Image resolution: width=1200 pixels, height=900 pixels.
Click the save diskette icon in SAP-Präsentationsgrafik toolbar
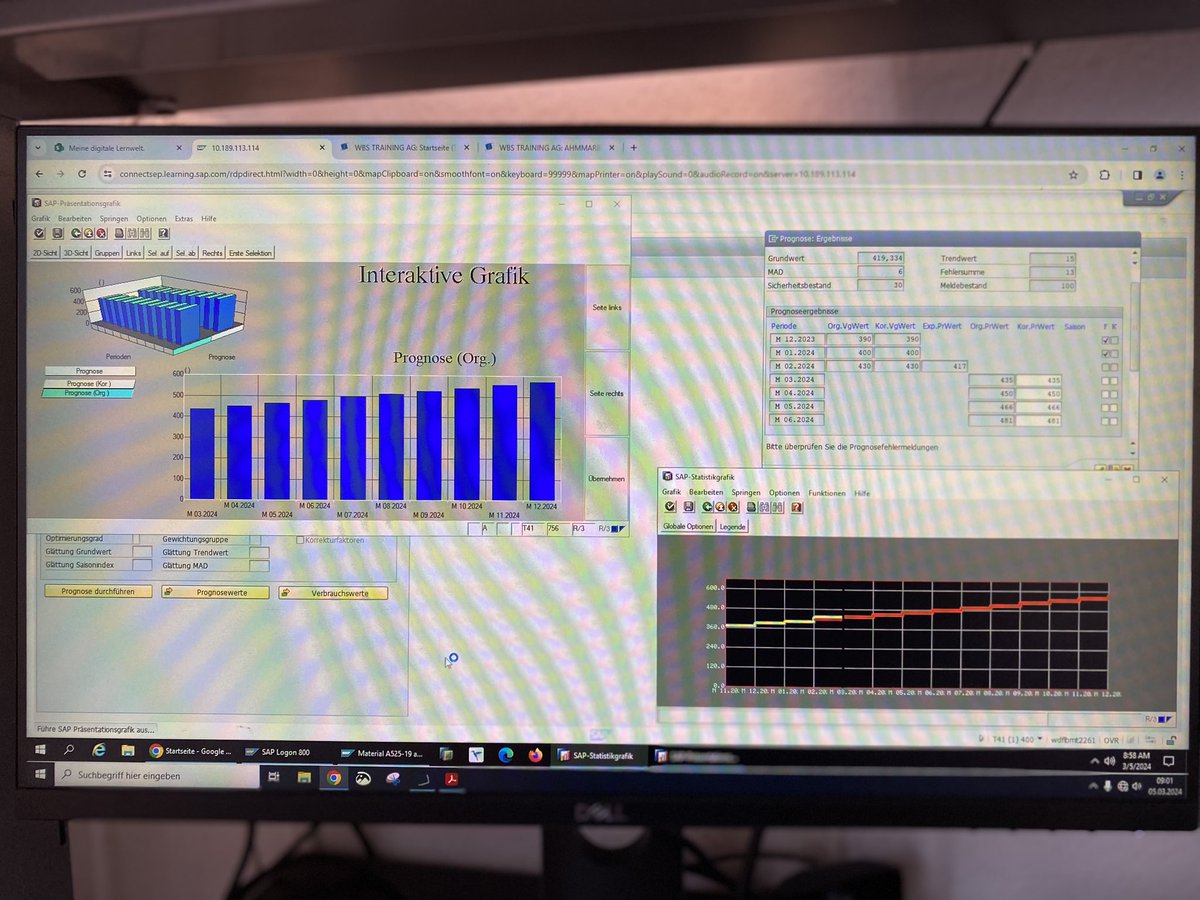(57, 233)
